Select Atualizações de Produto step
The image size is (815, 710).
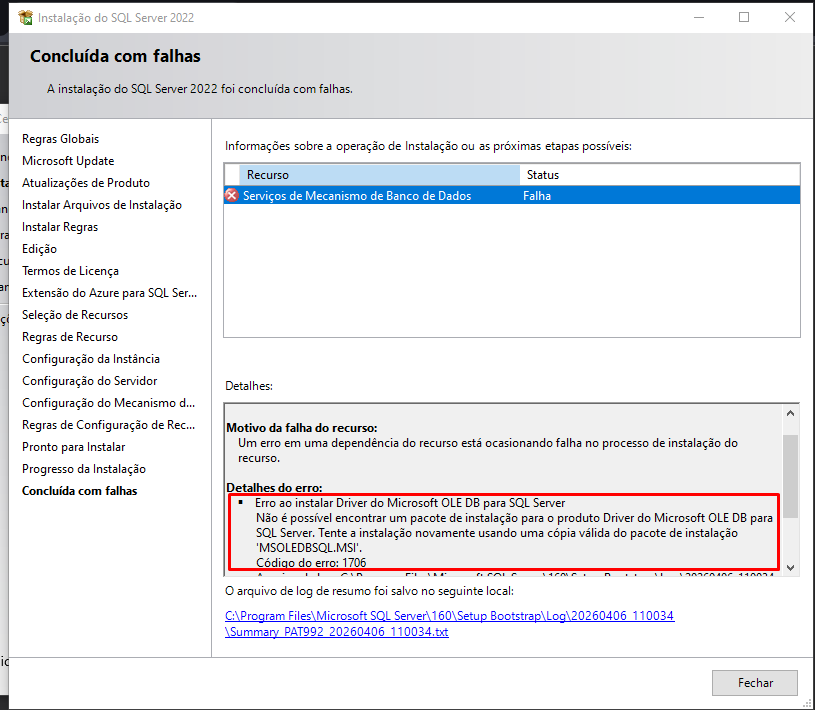(86, 182)
